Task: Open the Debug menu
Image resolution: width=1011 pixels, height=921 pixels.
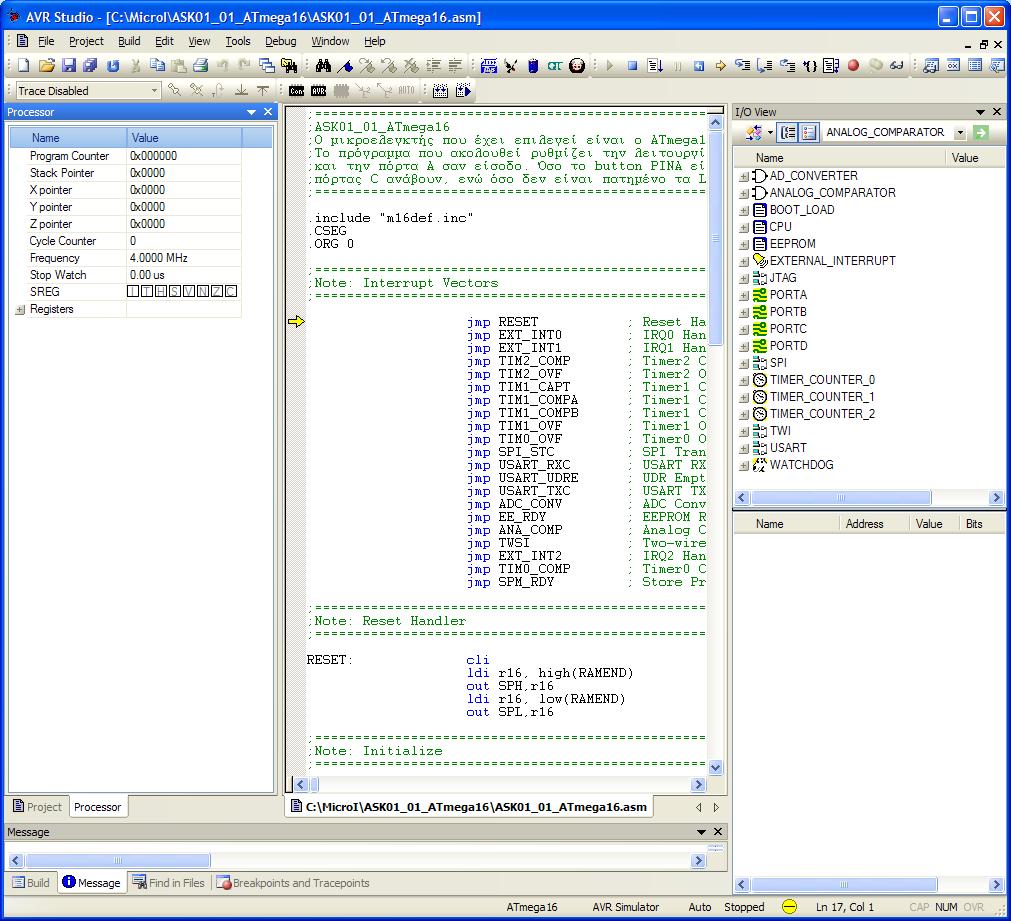Action: point(280,41)
